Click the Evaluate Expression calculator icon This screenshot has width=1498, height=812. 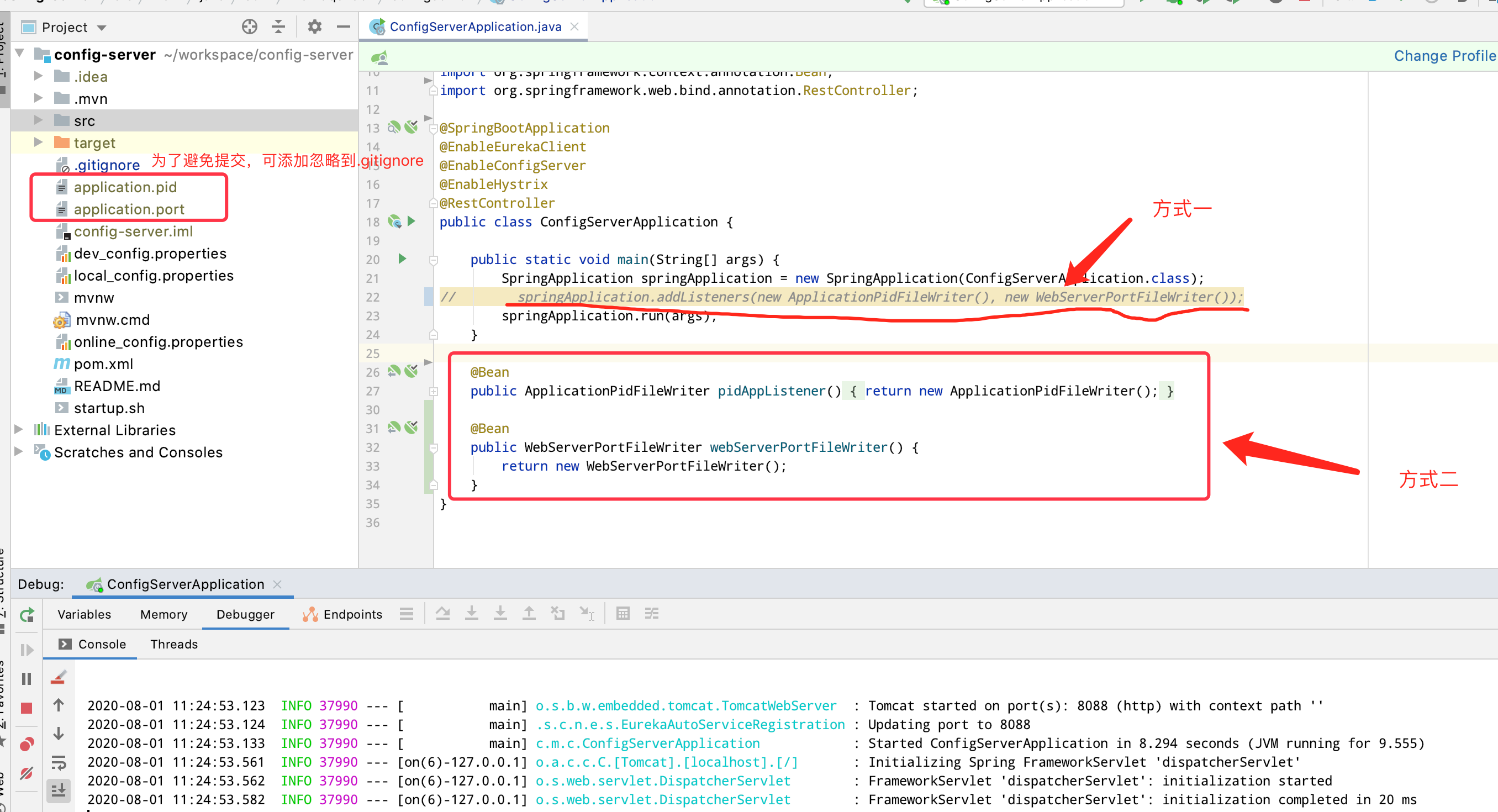[x=623, y=614]
